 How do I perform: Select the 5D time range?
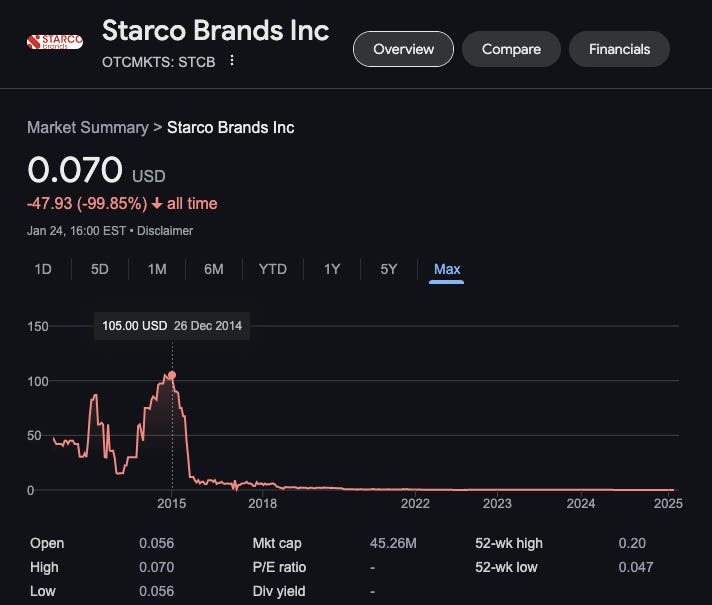(99, 269)
